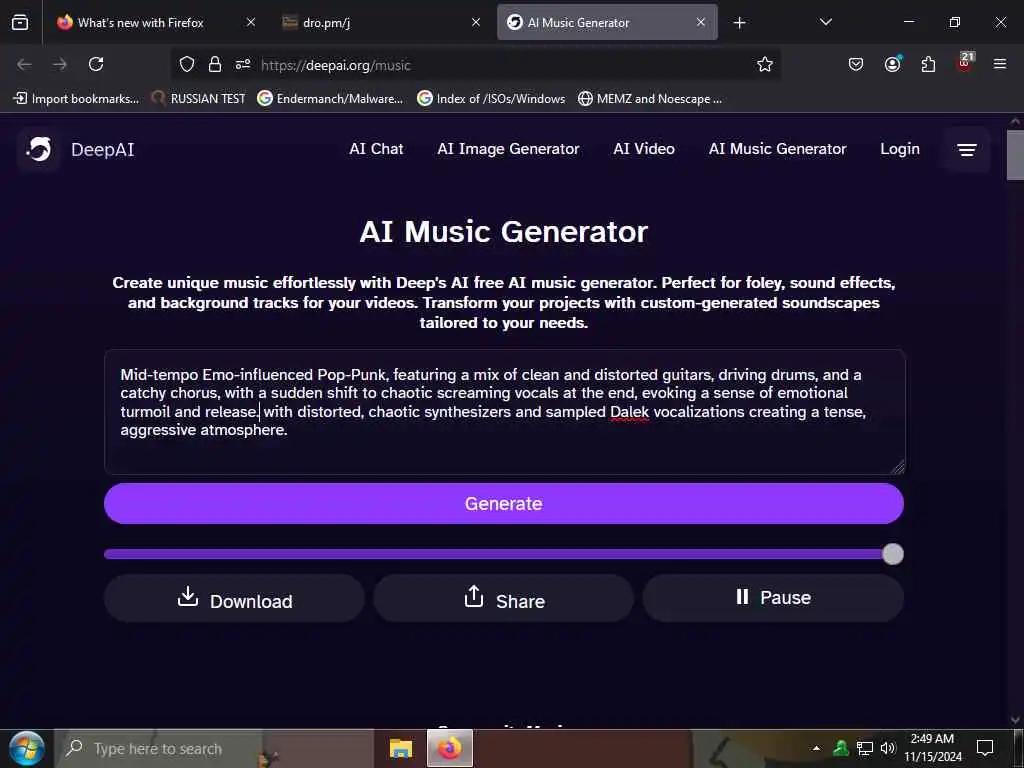Click the playback progress slider handle
This screenshot has width=1024, height=768.
(x=893, y=554)
